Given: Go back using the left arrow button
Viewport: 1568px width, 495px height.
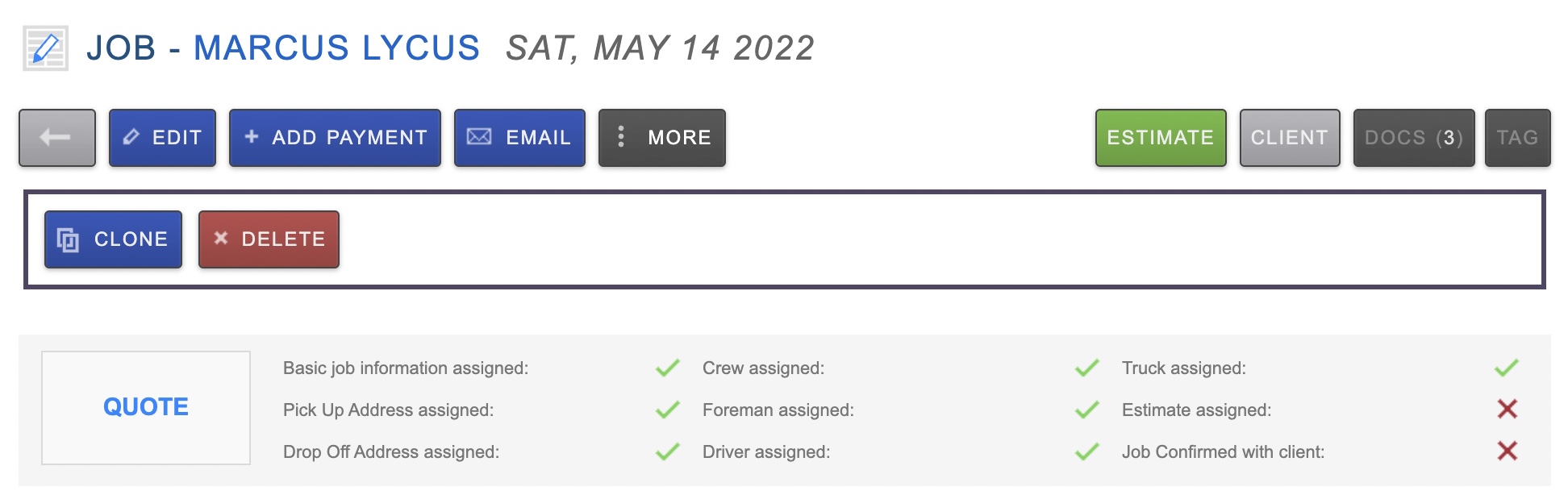Looking at the screenshot, I should (57, 138).
